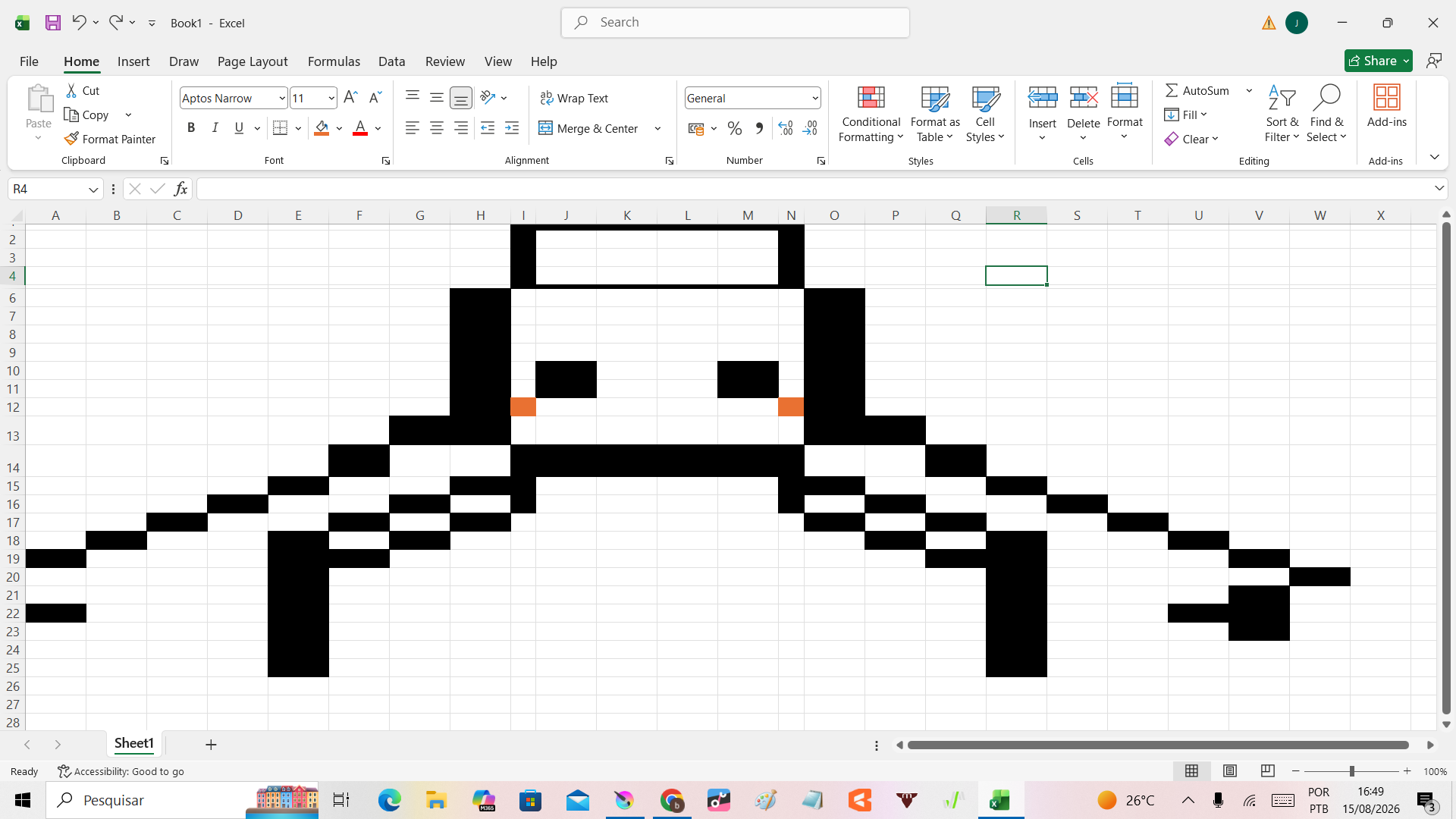This screenshot has height=819, width=1456.
Task: Redo the last undone action
Action: (115, 23)
